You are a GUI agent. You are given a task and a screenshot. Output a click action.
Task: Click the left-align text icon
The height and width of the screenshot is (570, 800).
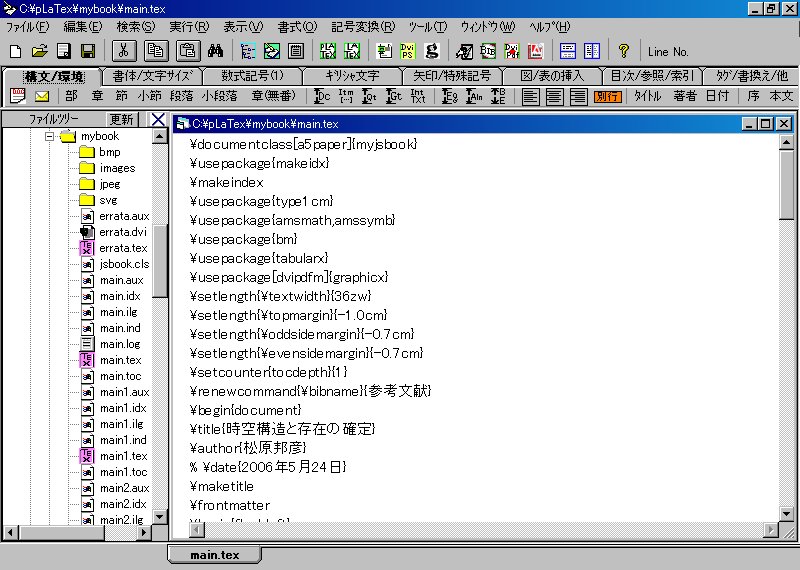pyautogui.click(x=530, y=96)
